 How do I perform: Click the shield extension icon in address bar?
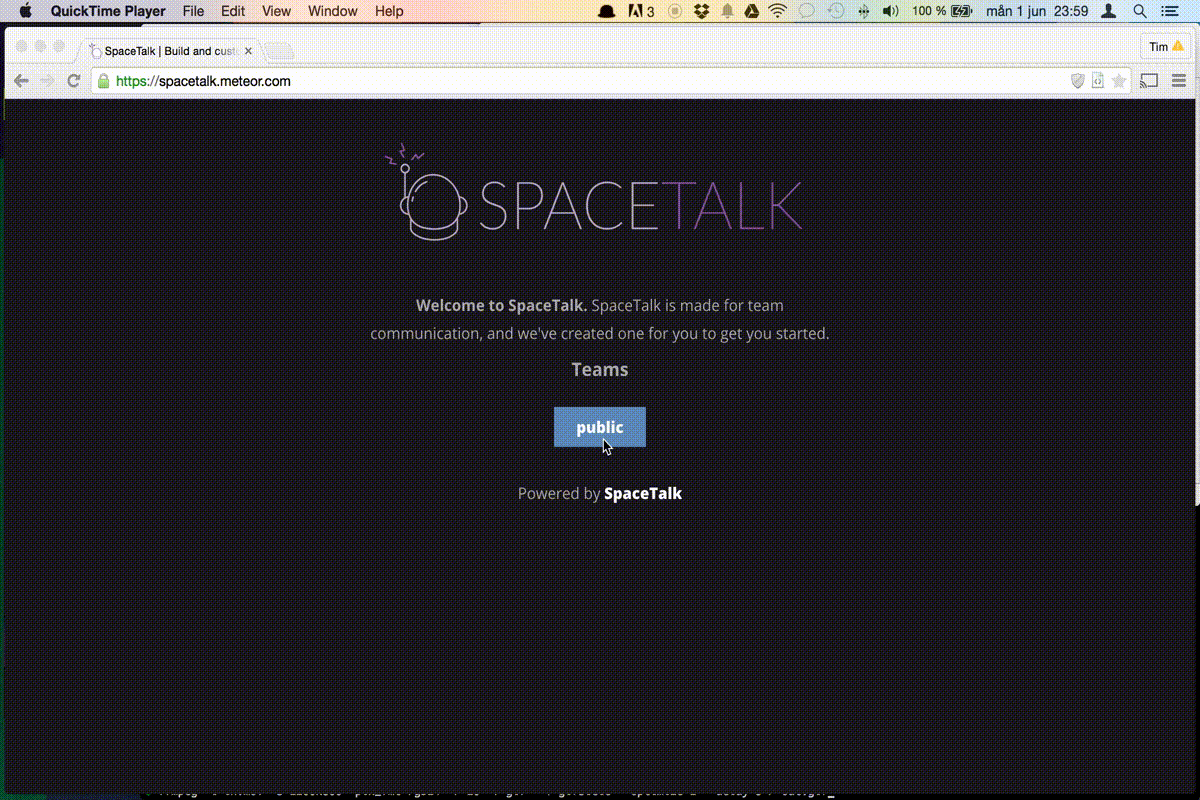(x=1078, y=81)
